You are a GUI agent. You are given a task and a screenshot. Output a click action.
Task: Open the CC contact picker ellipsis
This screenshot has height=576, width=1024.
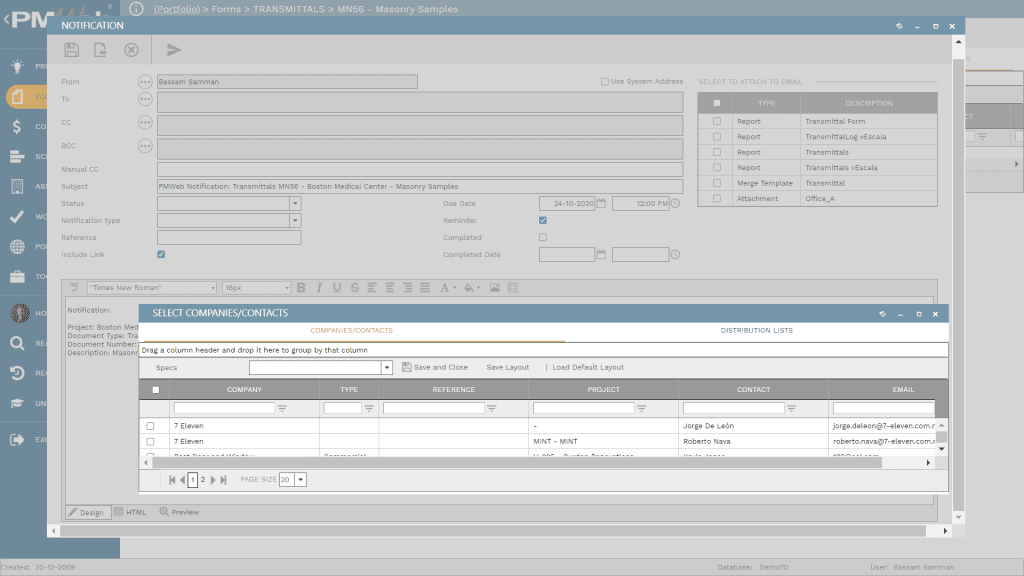point(145,123)
